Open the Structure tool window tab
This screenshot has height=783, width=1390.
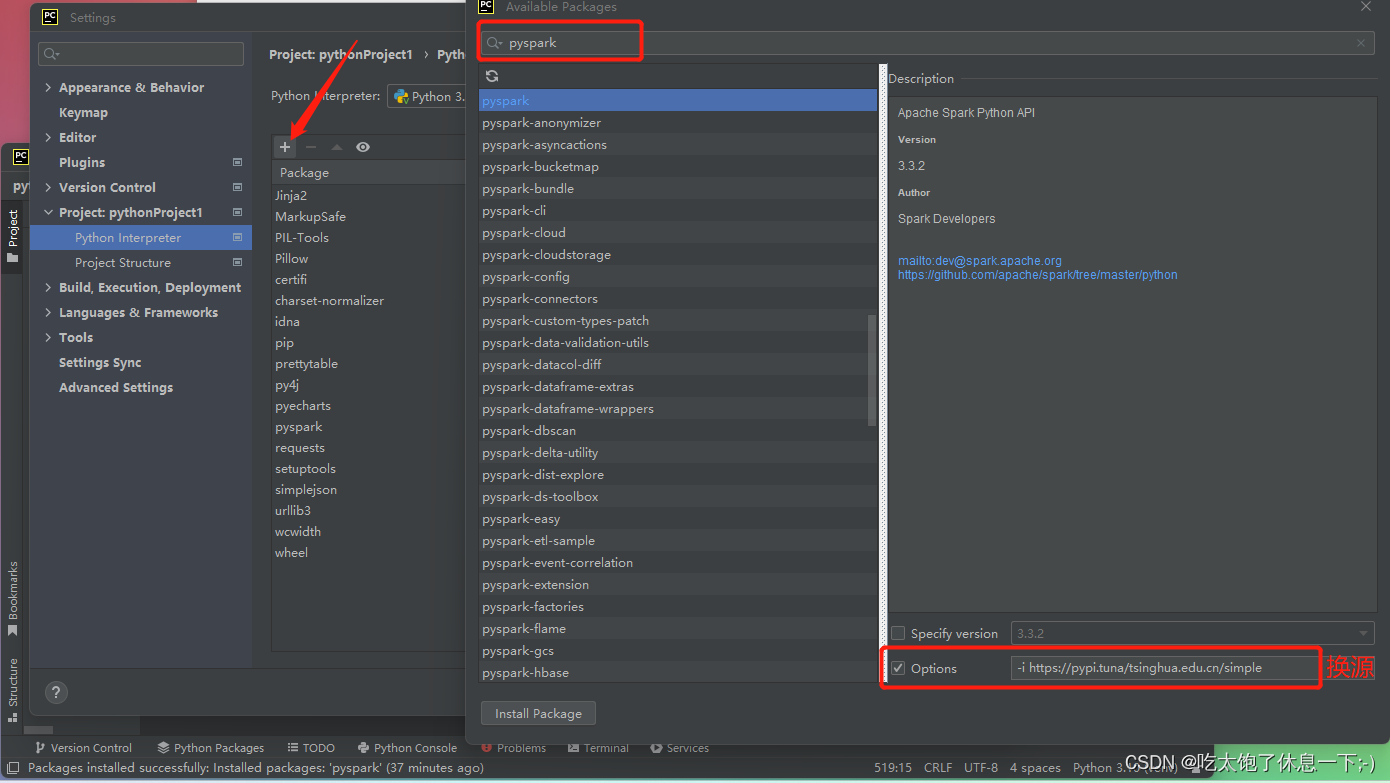tap(13, 690)
